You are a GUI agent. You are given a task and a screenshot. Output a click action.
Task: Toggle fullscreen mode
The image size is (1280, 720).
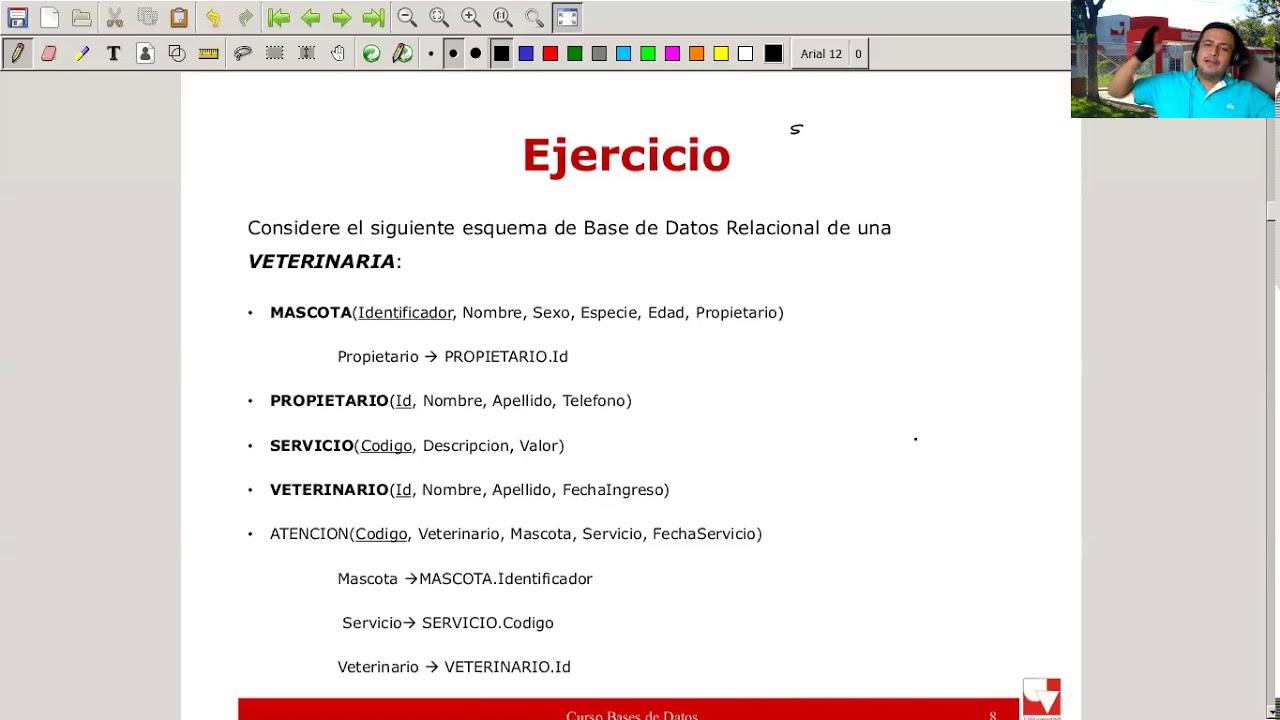coord(567,18)
